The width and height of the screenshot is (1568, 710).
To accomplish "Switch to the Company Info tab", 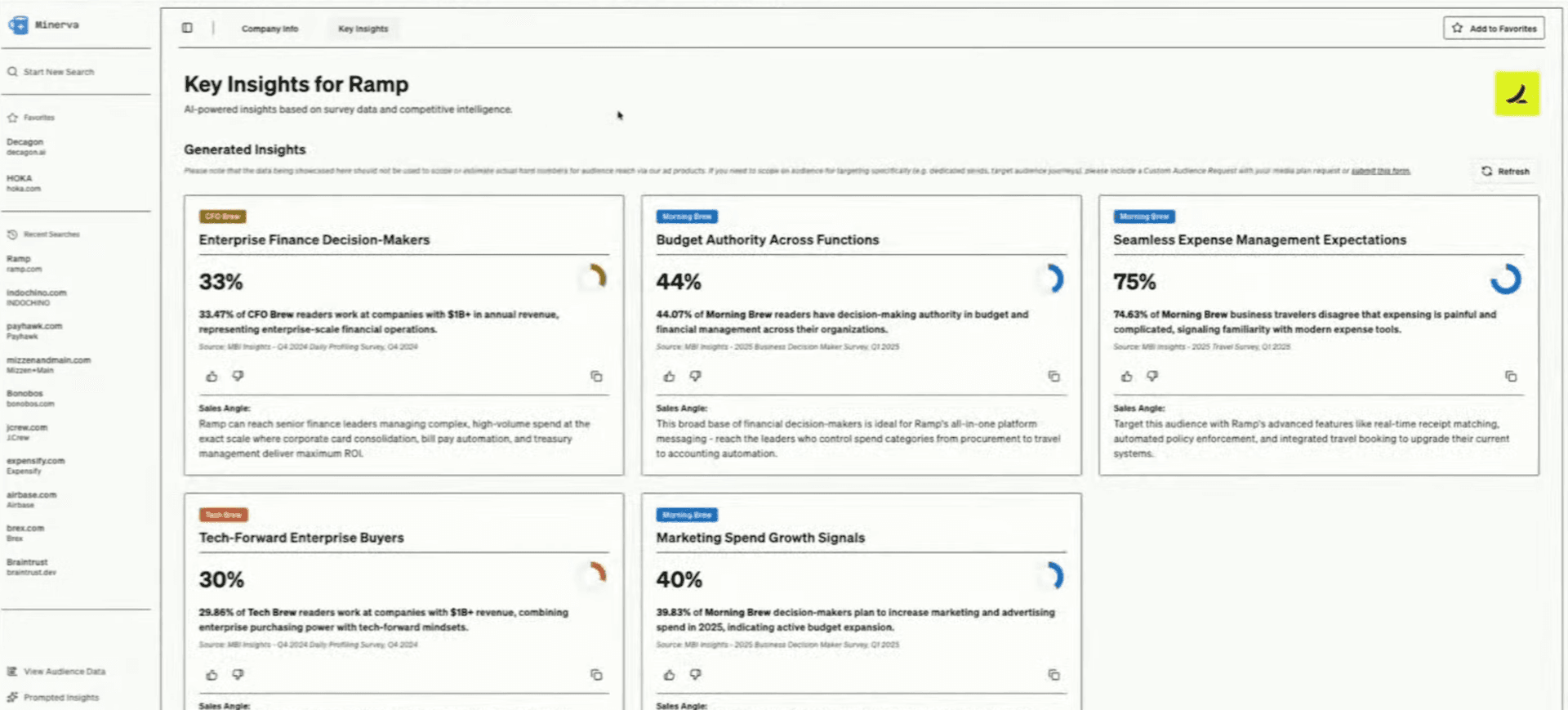I will (x=269, y=29).
